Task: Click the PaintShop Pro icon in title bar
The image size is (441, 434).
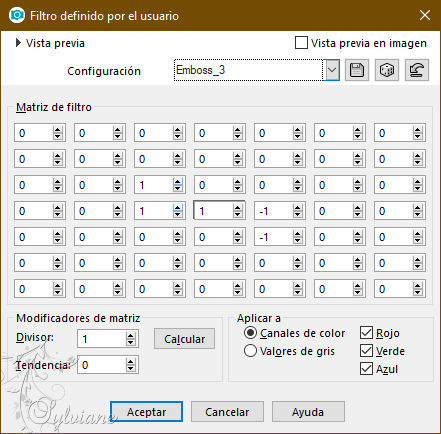Action: 17,15
